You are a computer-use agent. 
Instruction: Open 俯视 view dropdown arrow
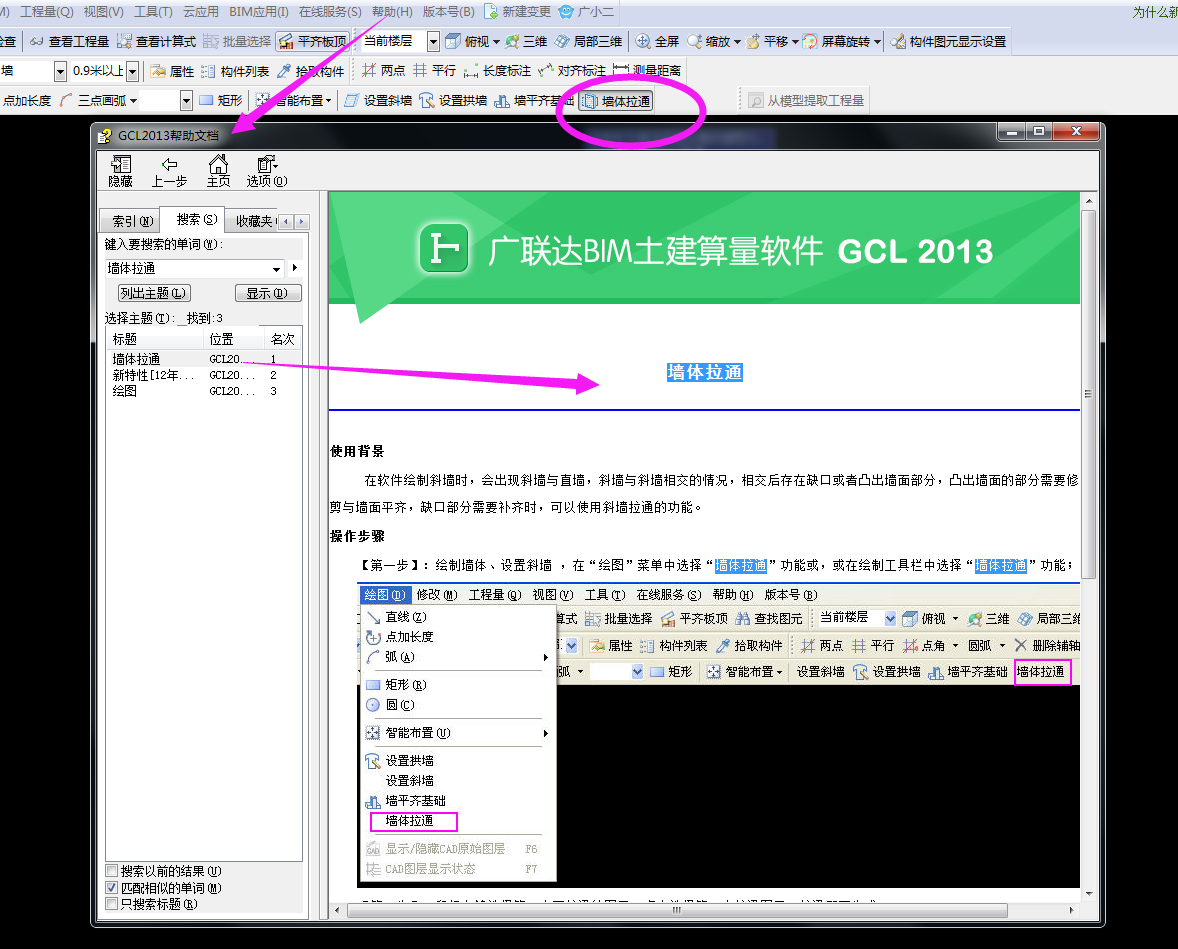[x=496, y=42]
